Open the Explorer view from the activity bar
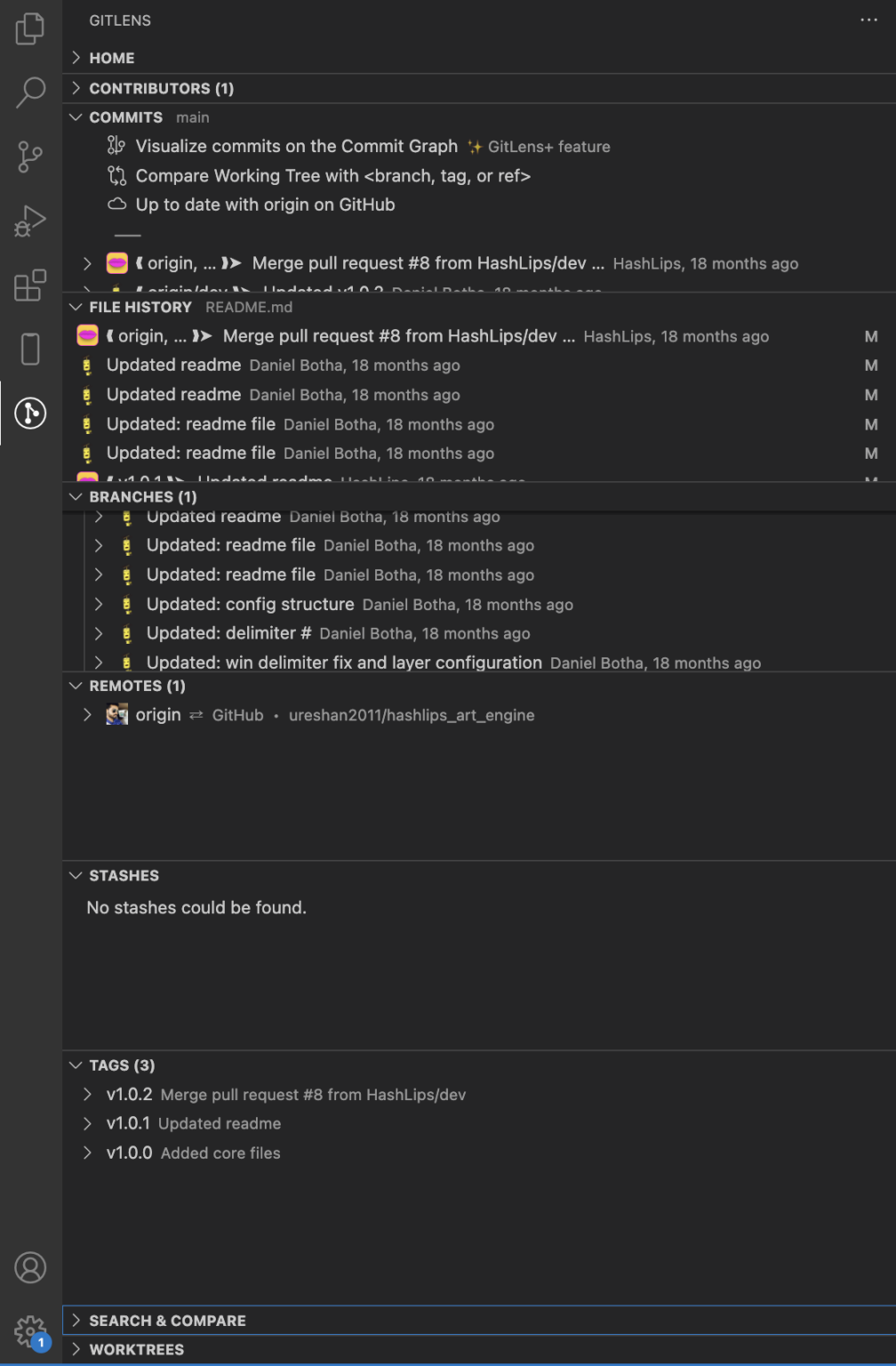Image resolution: width=896 pixels, height=1366 pixels. 30,28
